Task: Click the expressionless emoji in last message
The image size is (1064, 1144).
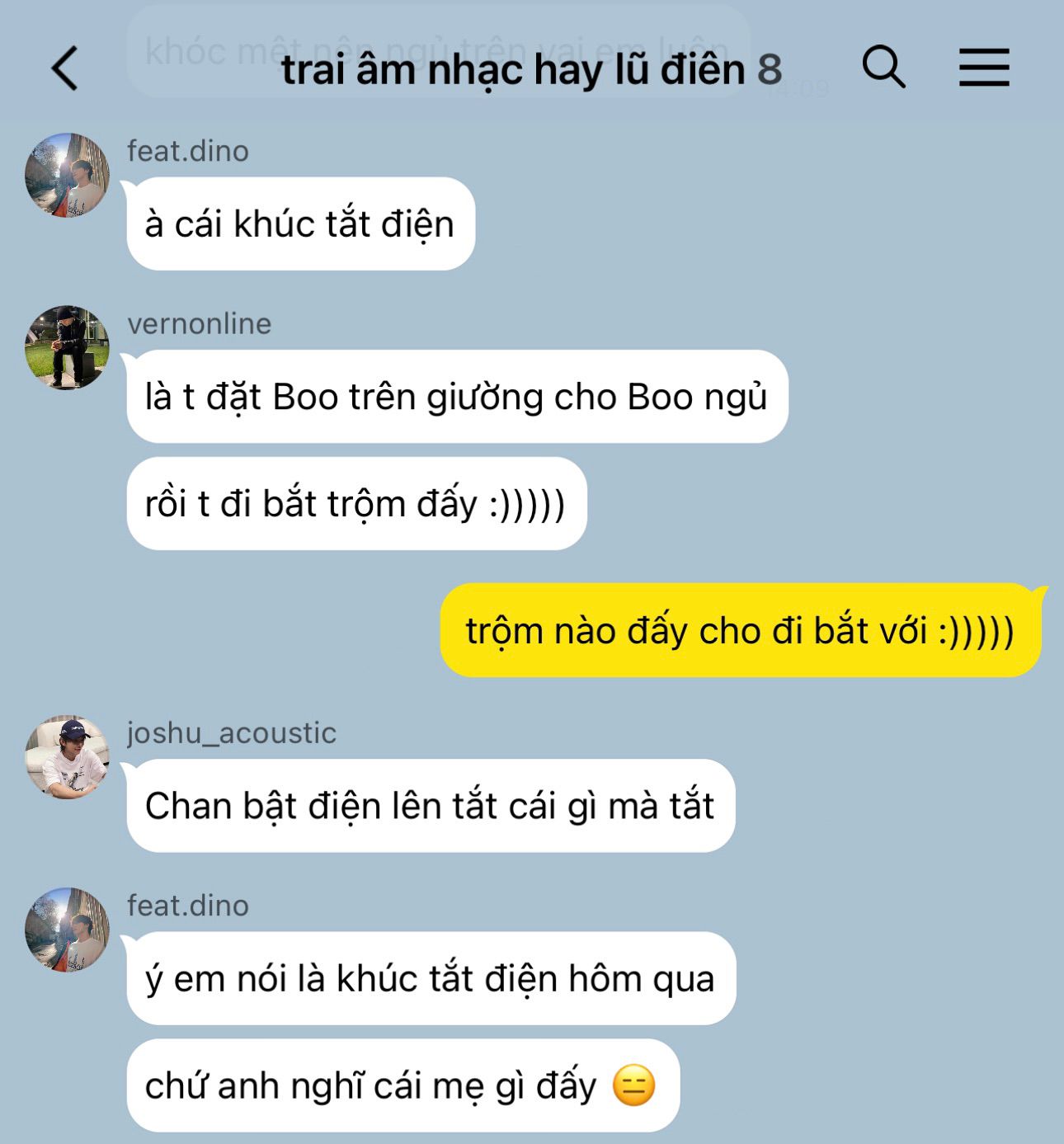Action: pyautogui.click(x=633, y=1085)
